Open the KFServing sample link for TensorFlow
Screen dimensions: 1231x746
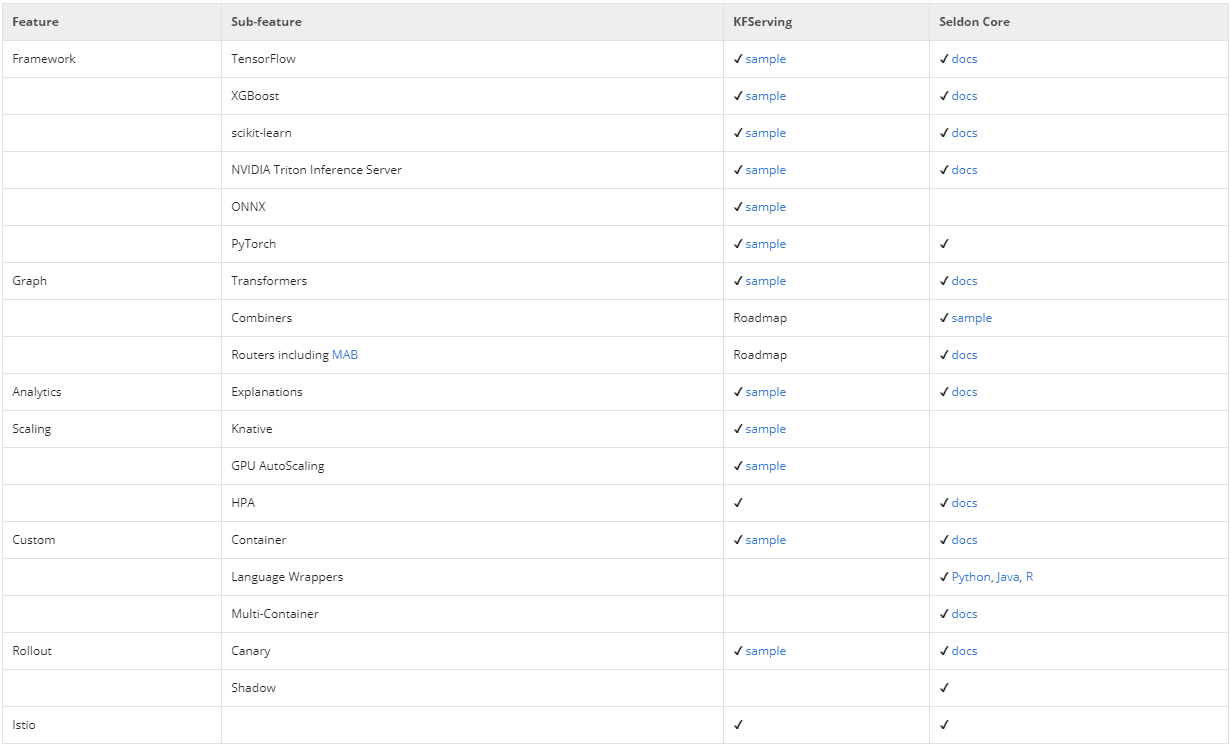click(765, 59)
